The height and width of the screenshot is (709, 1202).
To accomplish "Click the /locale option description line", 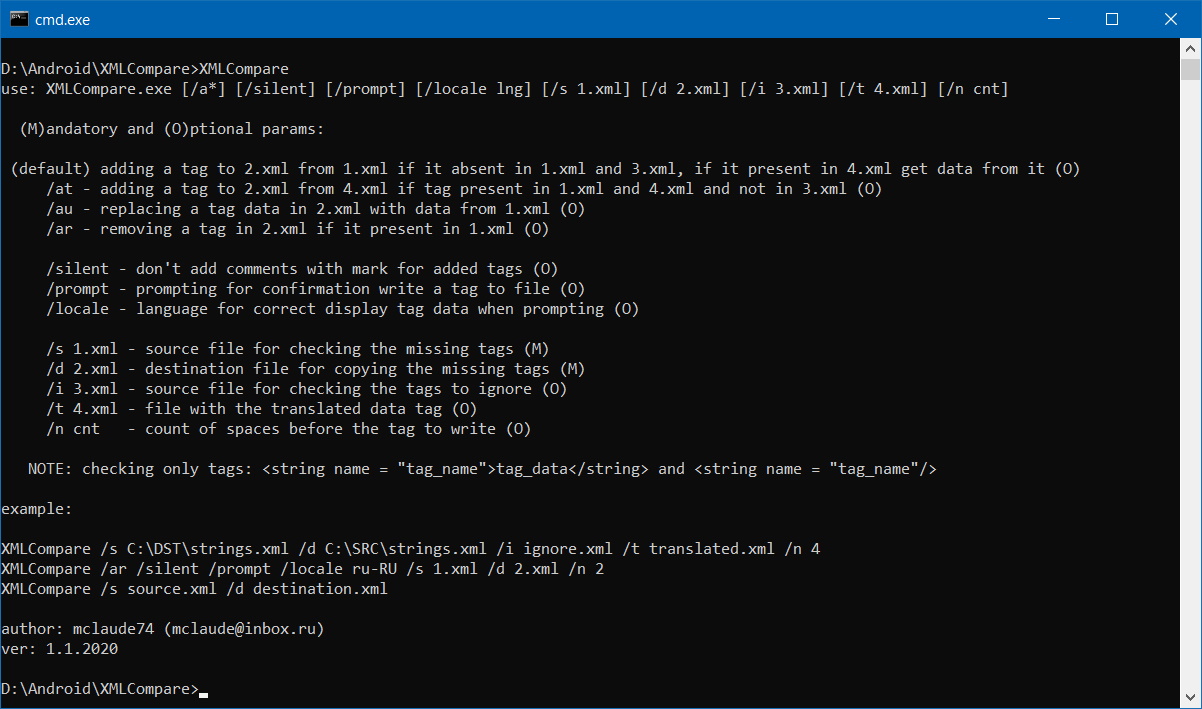I will (342, 309).
